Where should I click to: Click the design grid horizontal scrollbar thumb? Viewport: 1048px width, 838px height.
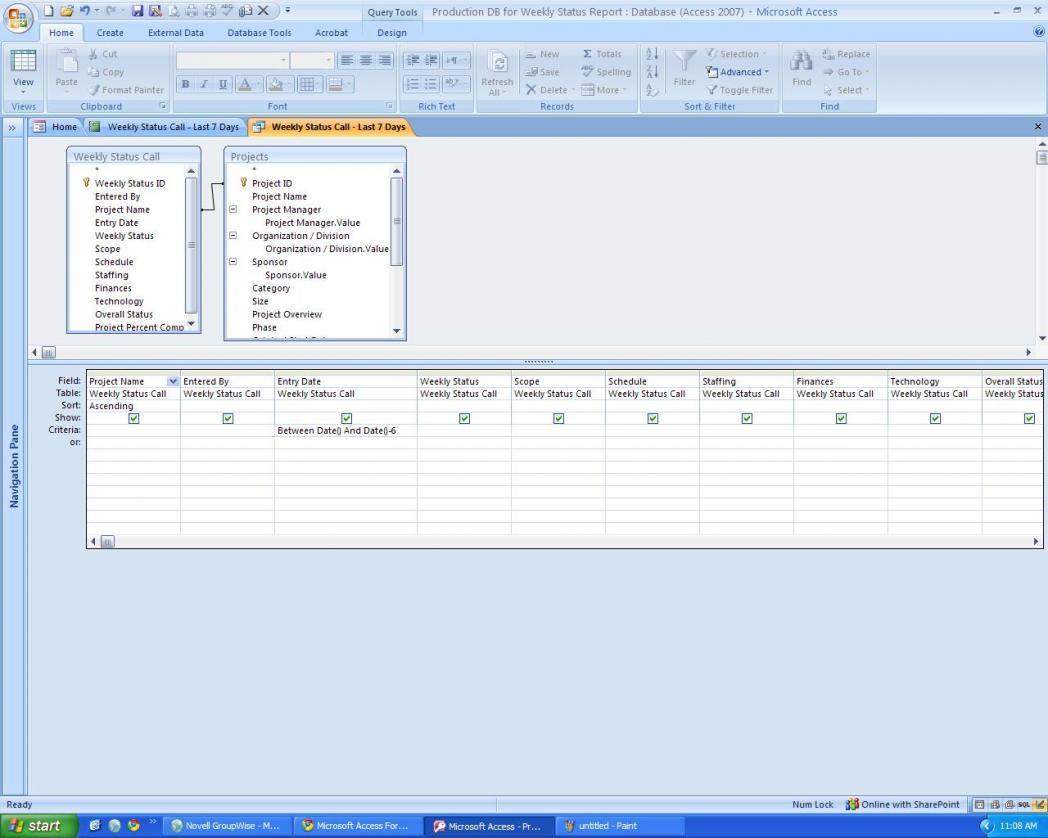point(107,541)
